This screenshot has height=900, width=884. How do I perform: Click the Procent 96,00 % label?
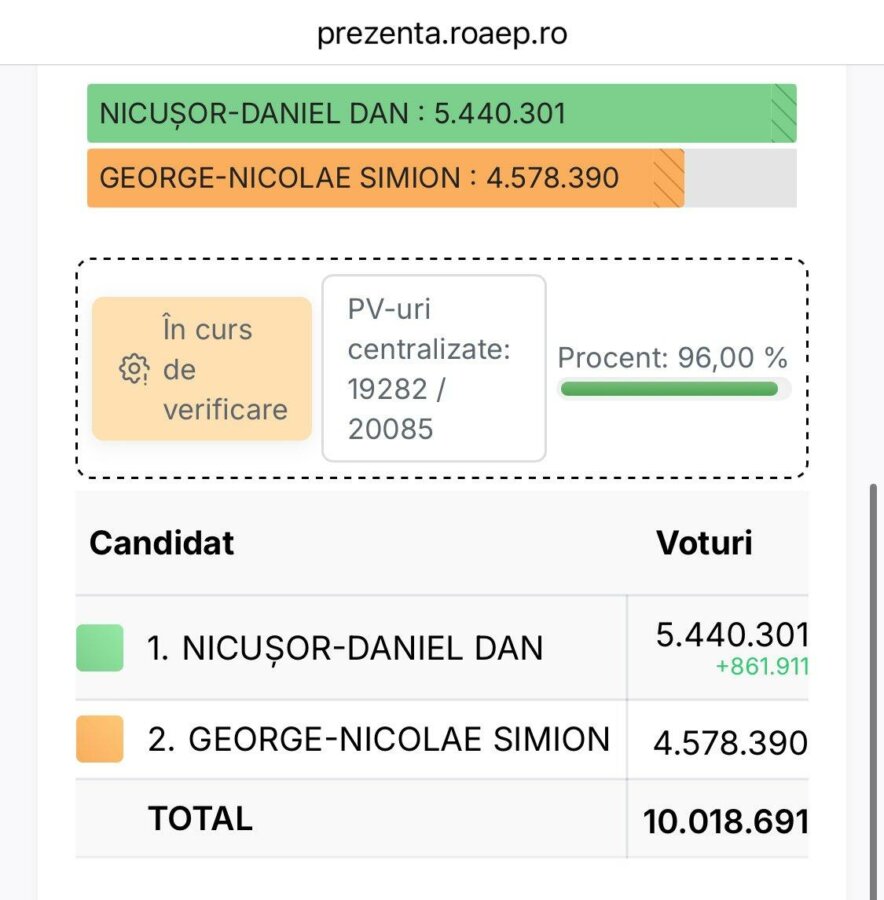coord(672,358)
